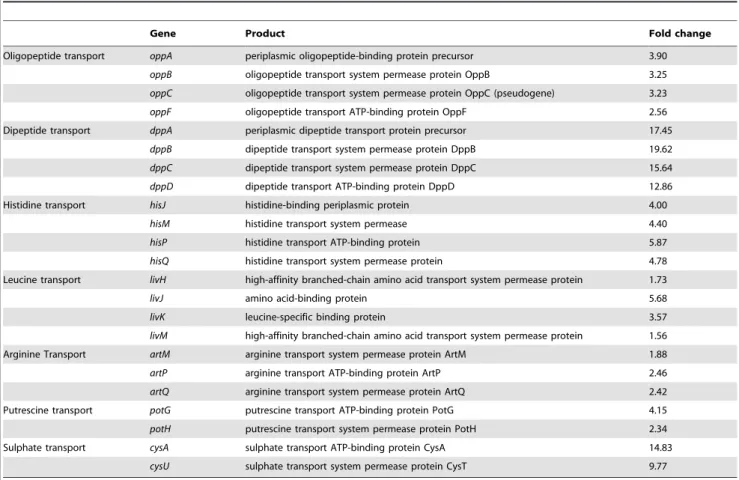Viewport: 739px width, 480px height.
Task: Select the Oligopeptide transport category label
Action: (54, 56)
